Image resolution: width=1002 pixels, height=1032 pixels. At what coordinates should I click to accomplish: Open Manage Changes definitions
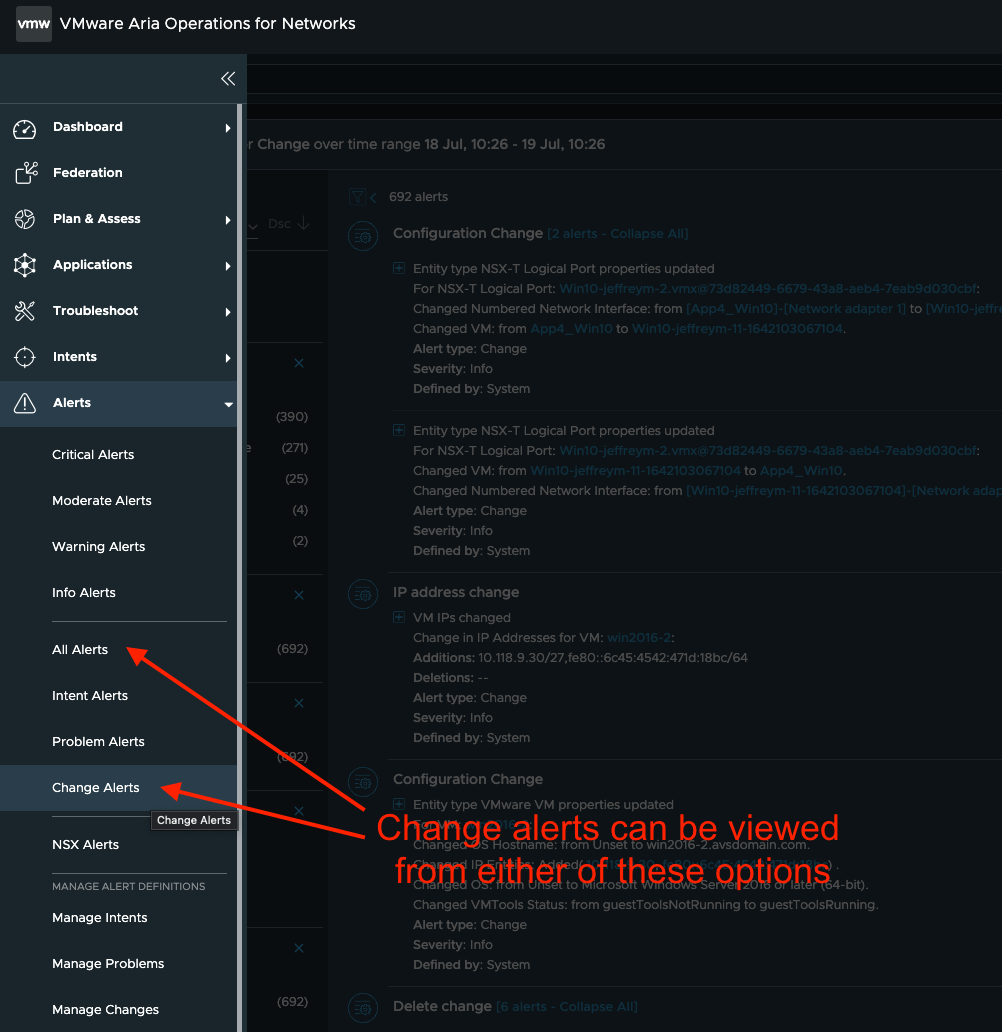(105, 1010)
